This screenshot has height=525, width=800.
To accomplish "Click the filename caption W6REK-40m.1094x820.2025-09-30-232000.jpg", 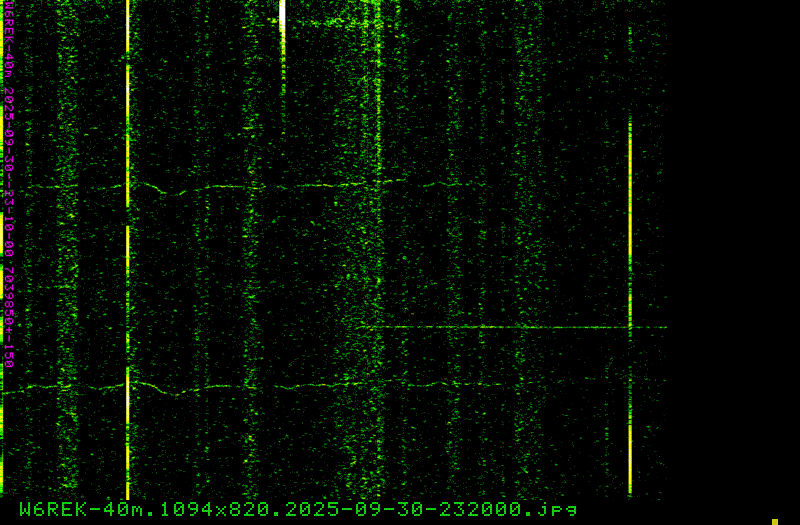I will tap(298, 510).
